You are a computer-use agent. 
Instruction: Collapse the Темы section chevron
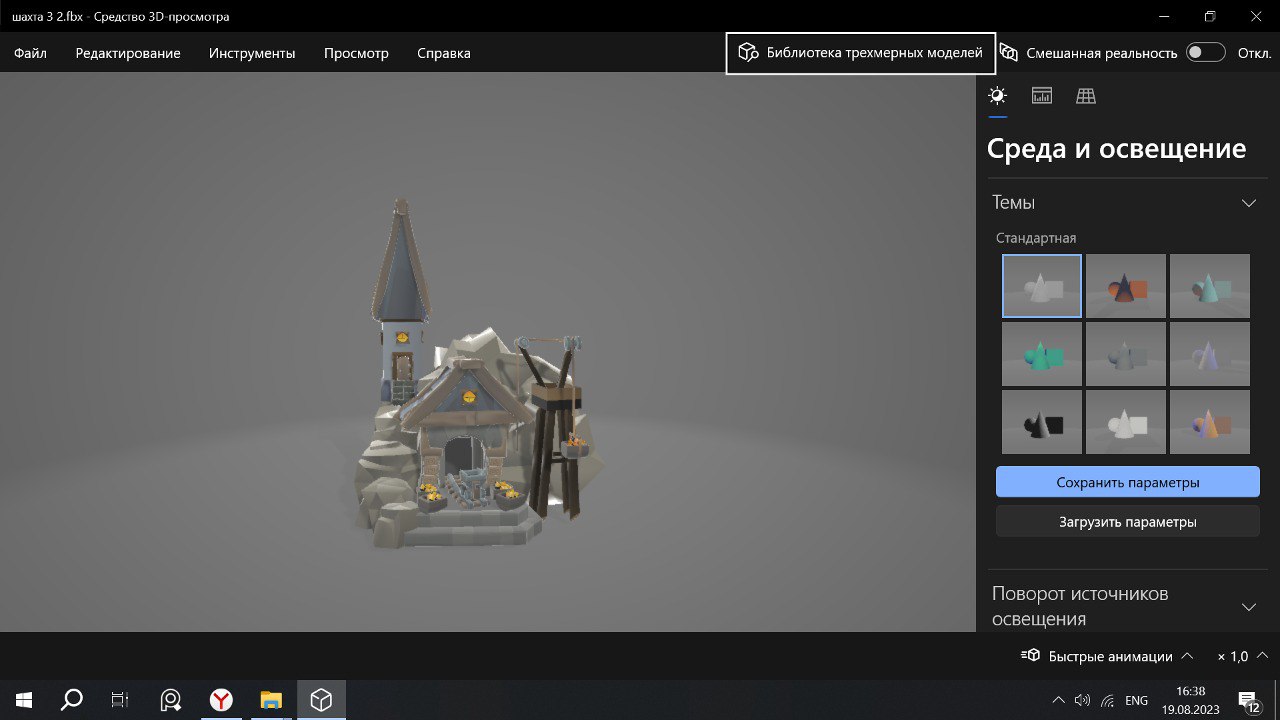click(x=1249, y=203)
